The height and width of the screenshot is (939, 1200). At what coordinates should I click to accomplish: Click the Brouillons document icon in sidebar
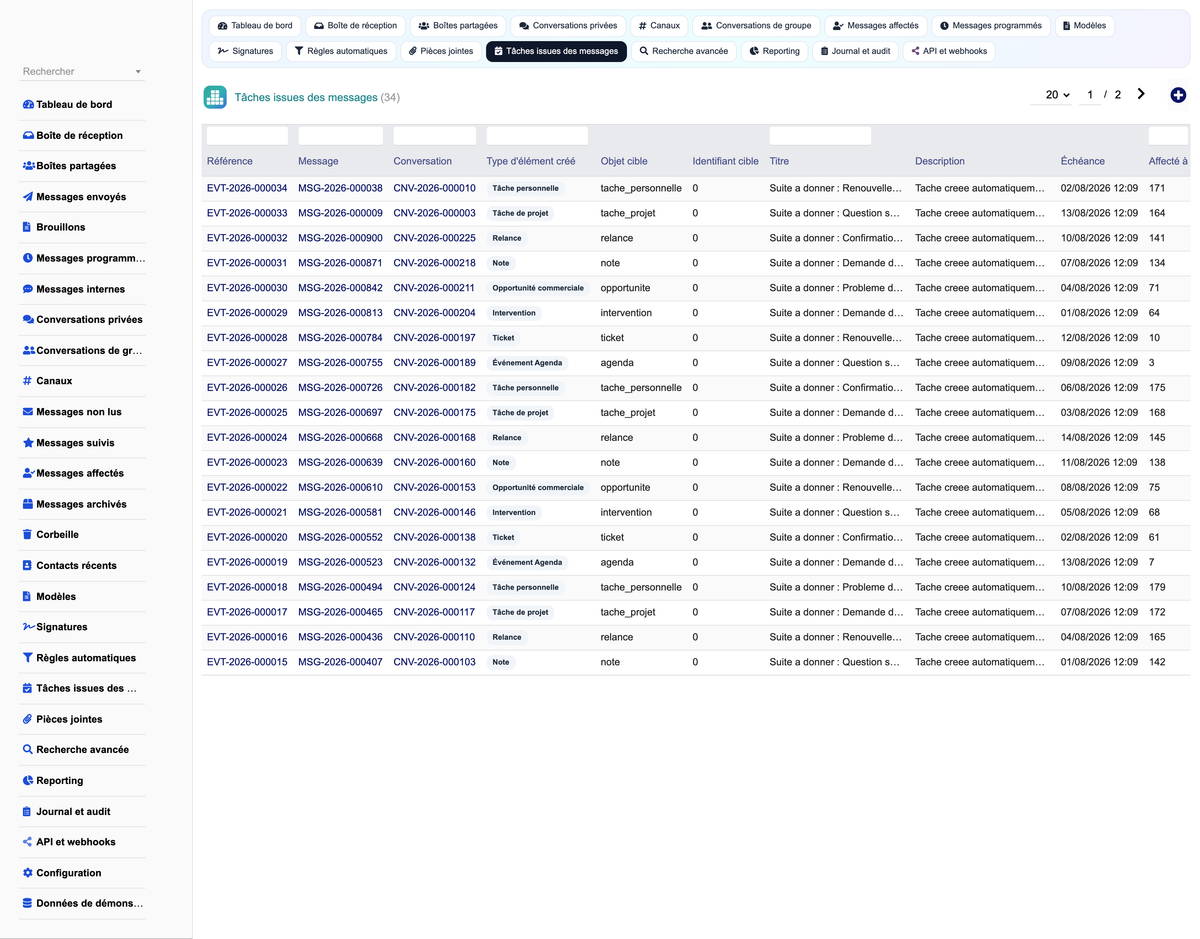27,227
